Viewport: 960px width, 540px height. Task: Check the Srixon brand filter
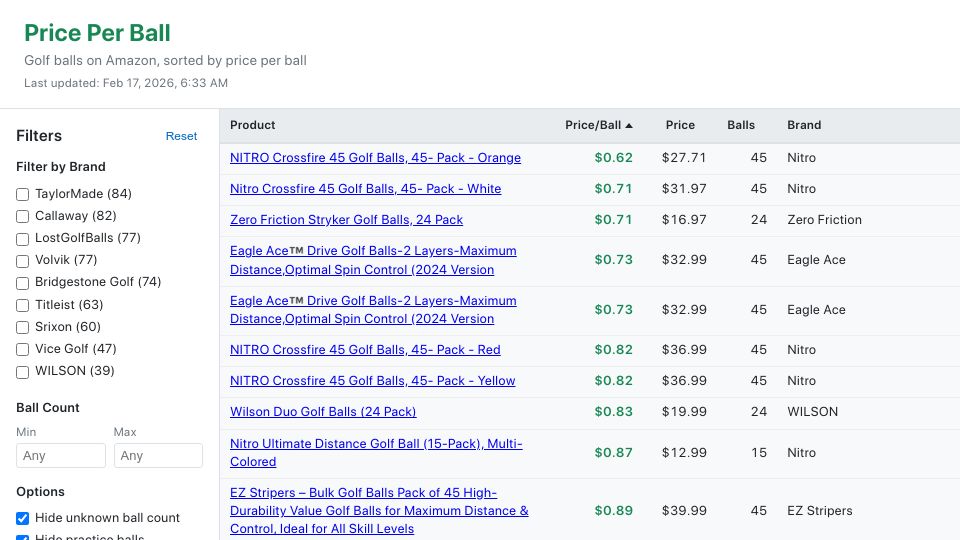click(x=23, y=327)
